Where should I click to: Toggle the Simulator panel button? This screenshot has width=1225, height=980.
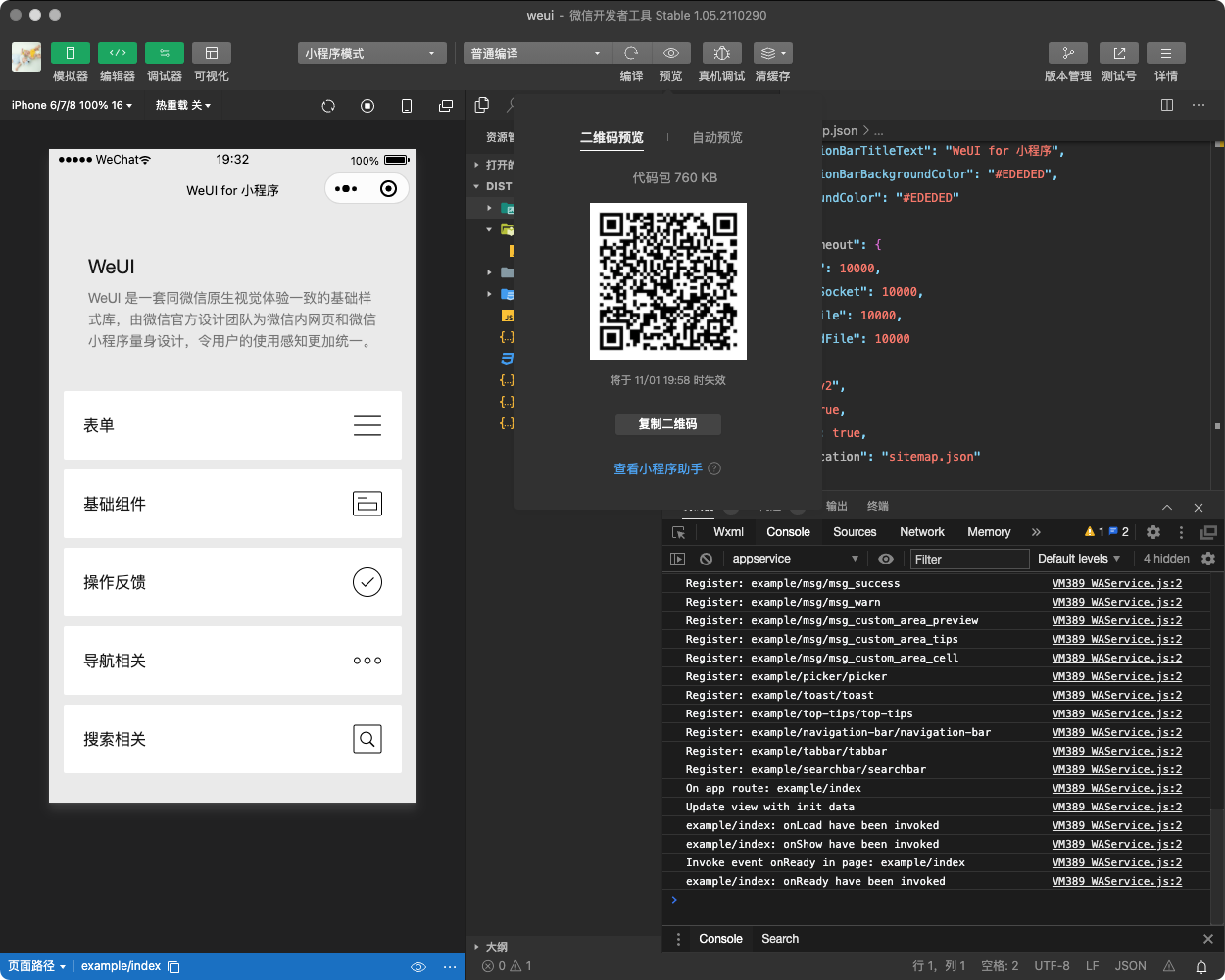click(x=71, y=53)
